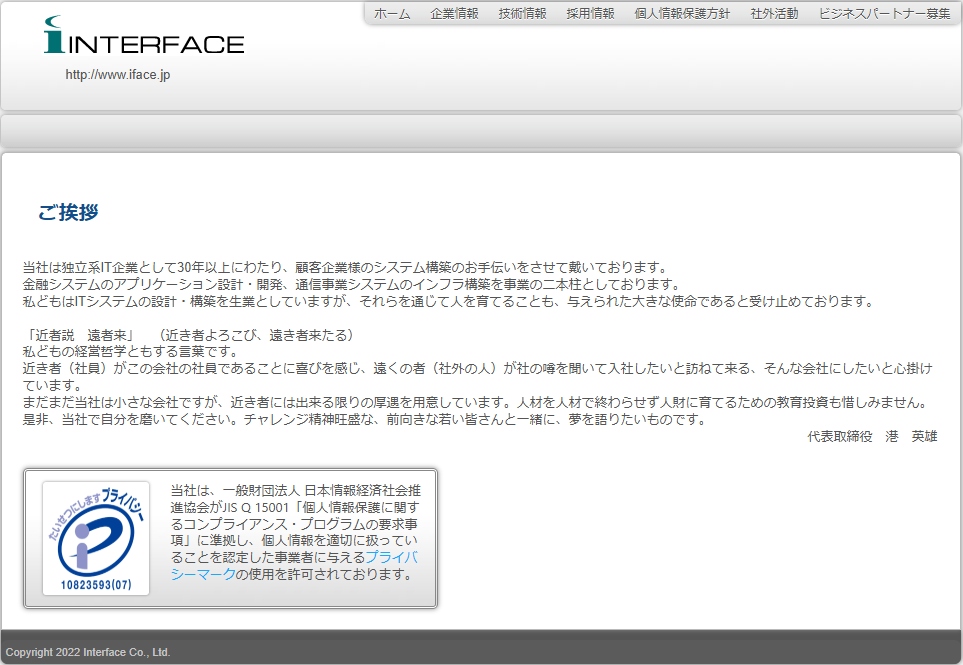Select 技術情報 in the top navigation
The image size is (963, 665).
[x=522, y=14]
